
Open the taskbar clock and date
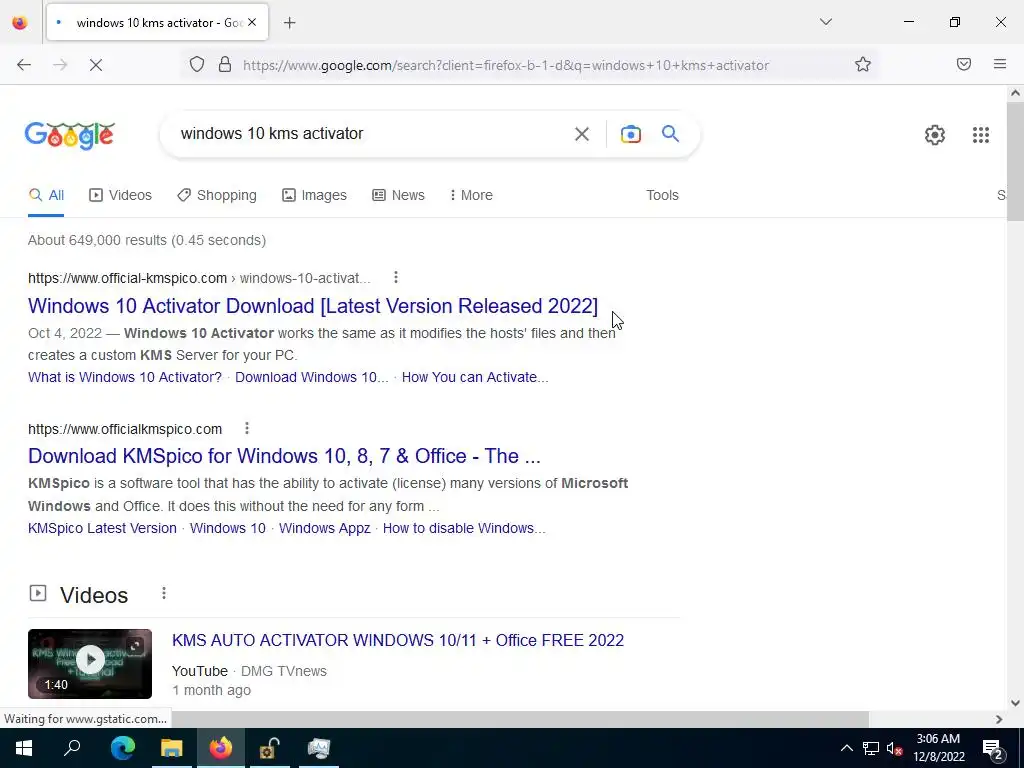click(x=938, y=748)
